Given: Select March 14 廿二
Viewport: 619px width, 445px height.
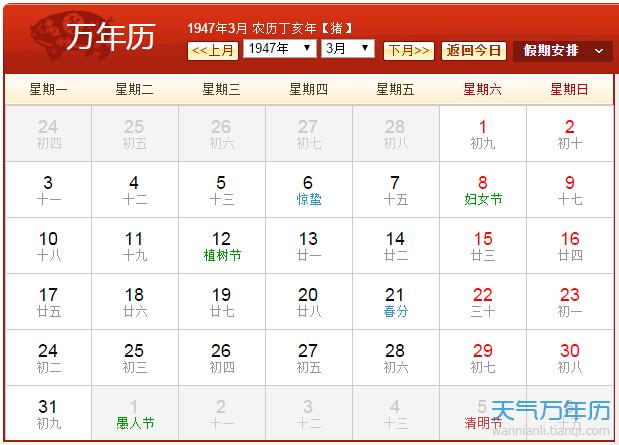Looking at the screenshot, I should (396, 246).
